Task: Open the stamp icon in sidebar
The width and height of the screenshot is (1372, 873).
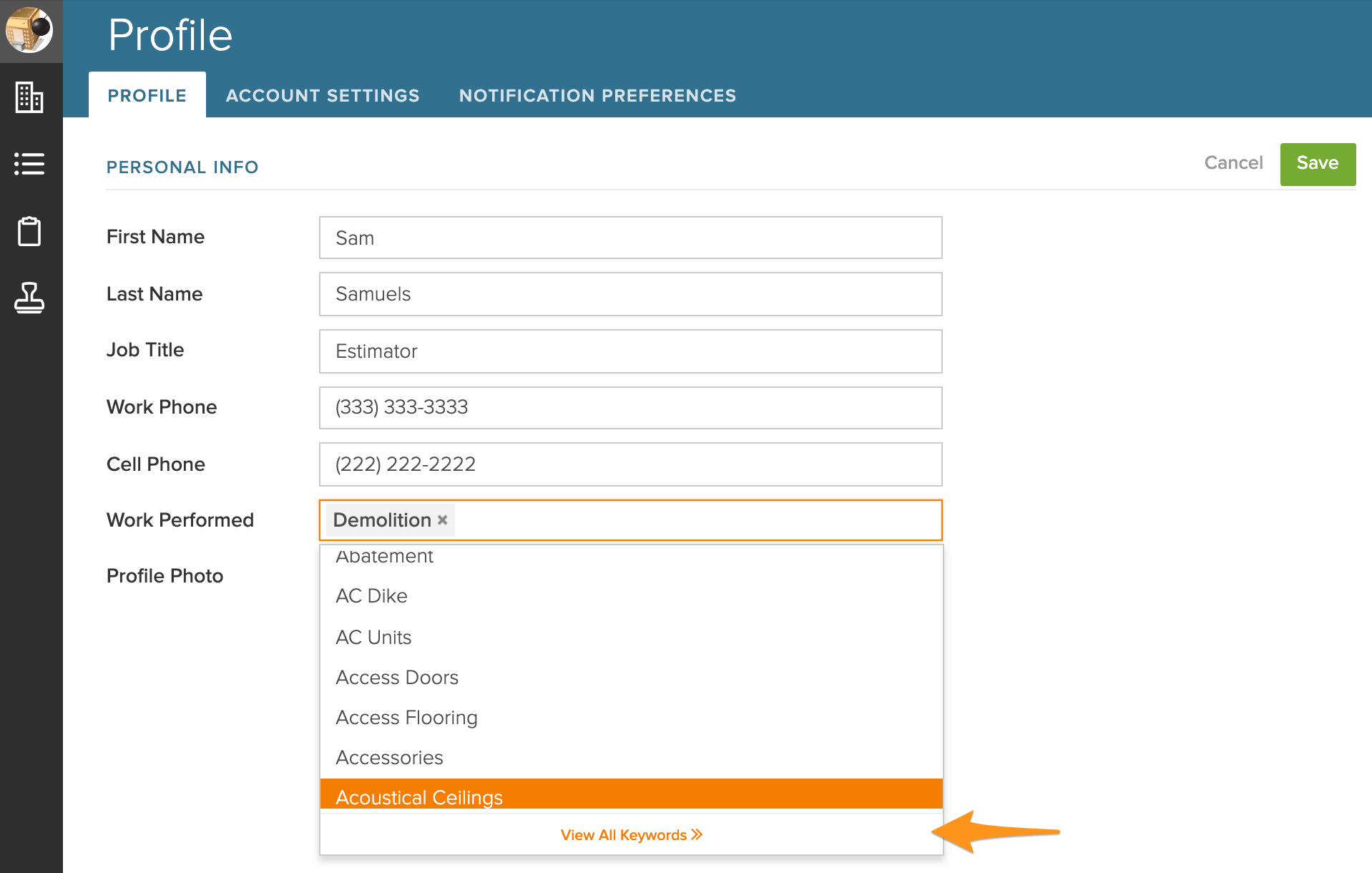Action: 29,298
